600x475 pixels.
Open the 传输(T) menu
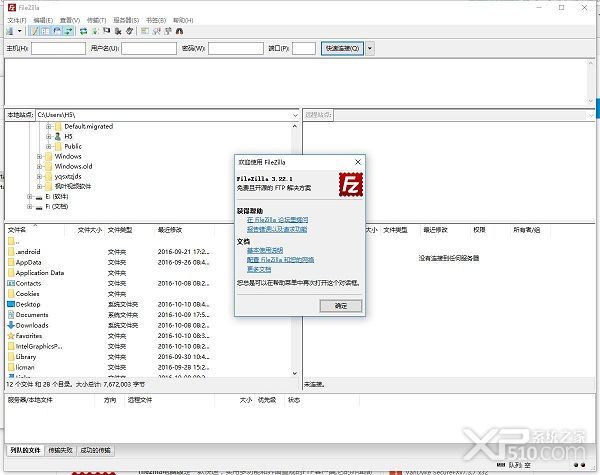pos(96,20)
